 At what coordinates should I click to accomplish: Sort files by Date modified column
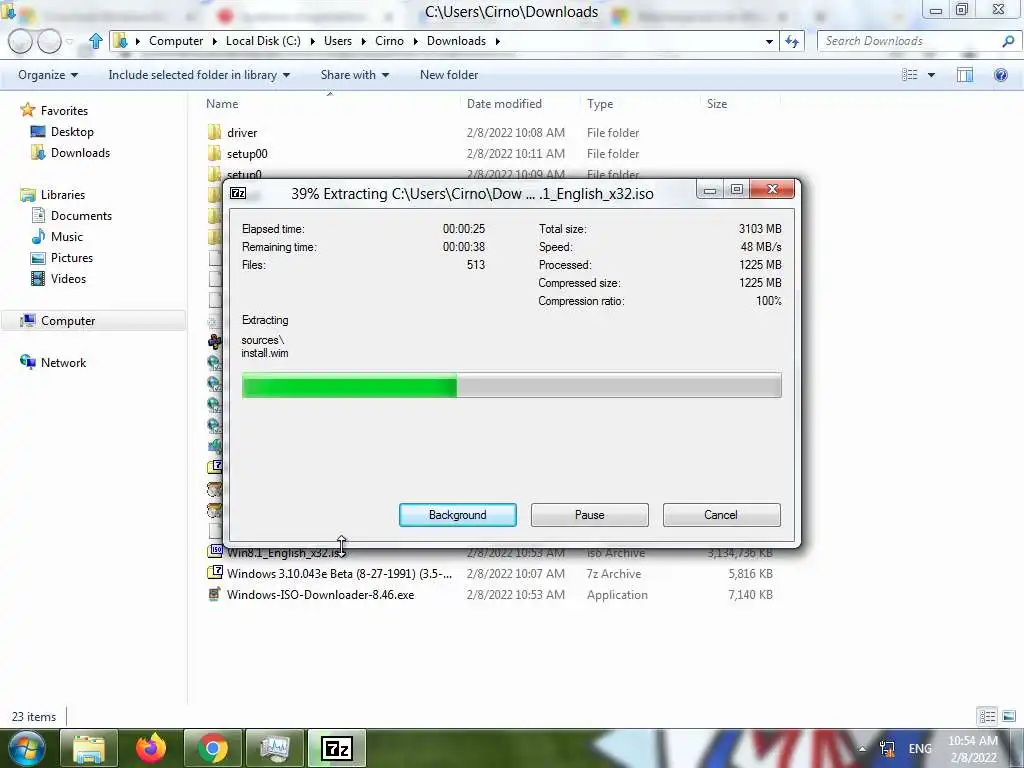point(504,104)
